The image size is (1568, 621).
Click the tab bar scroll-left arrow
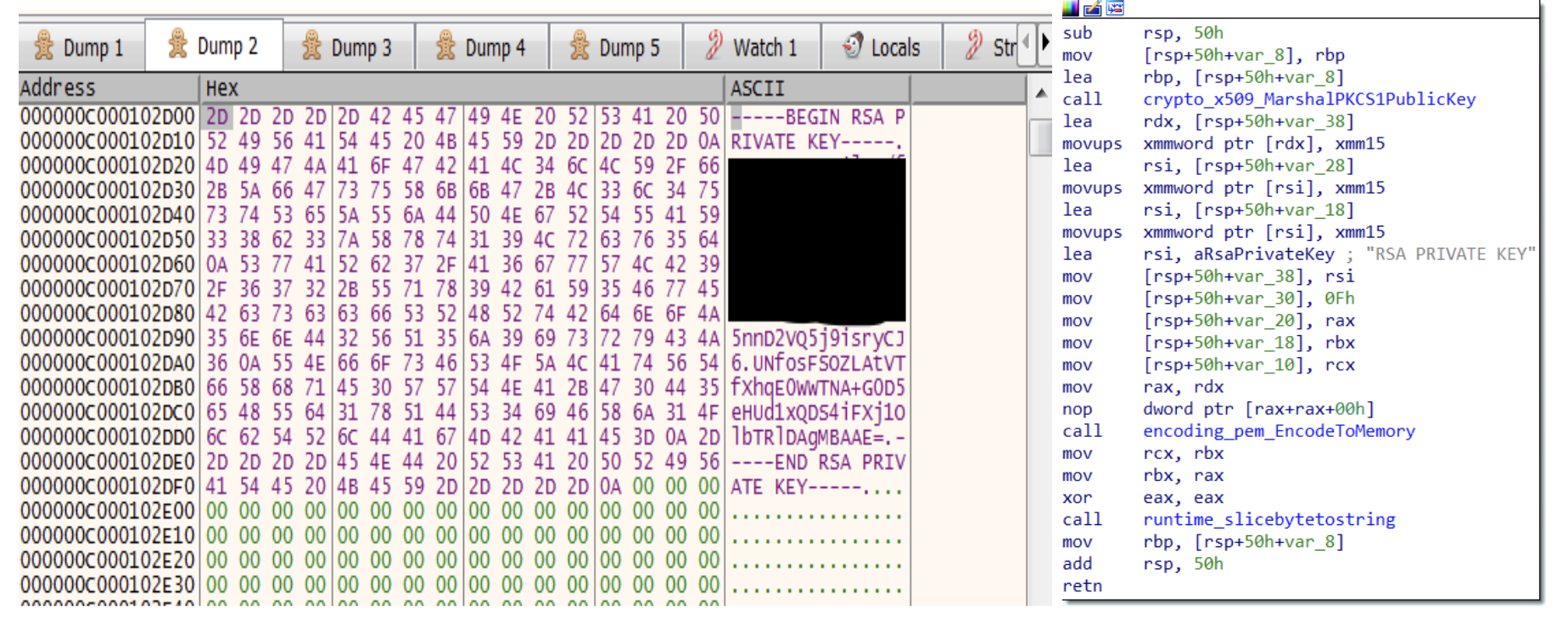(1026, 42)
